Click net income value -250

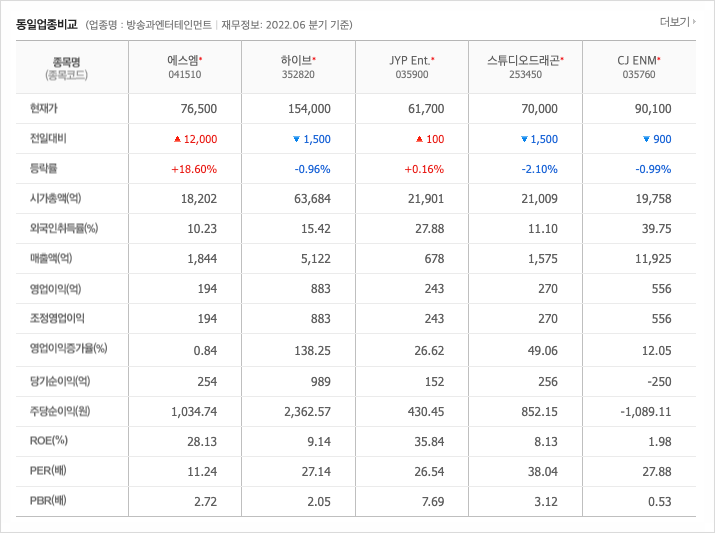[x=659, y=382]
